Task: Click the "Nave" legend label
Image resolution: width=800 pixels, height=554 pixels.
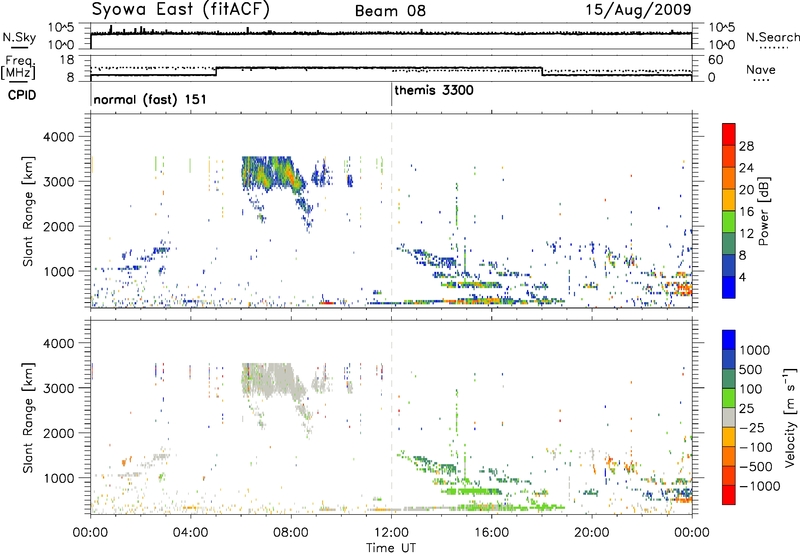Action: [761, 69]
